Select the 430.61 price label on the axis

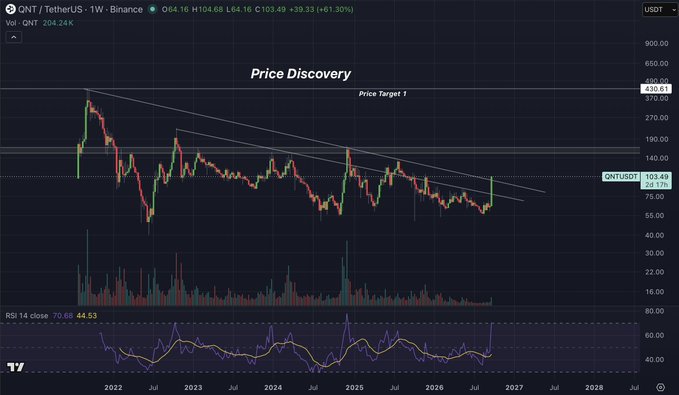[x=656, y=89]
